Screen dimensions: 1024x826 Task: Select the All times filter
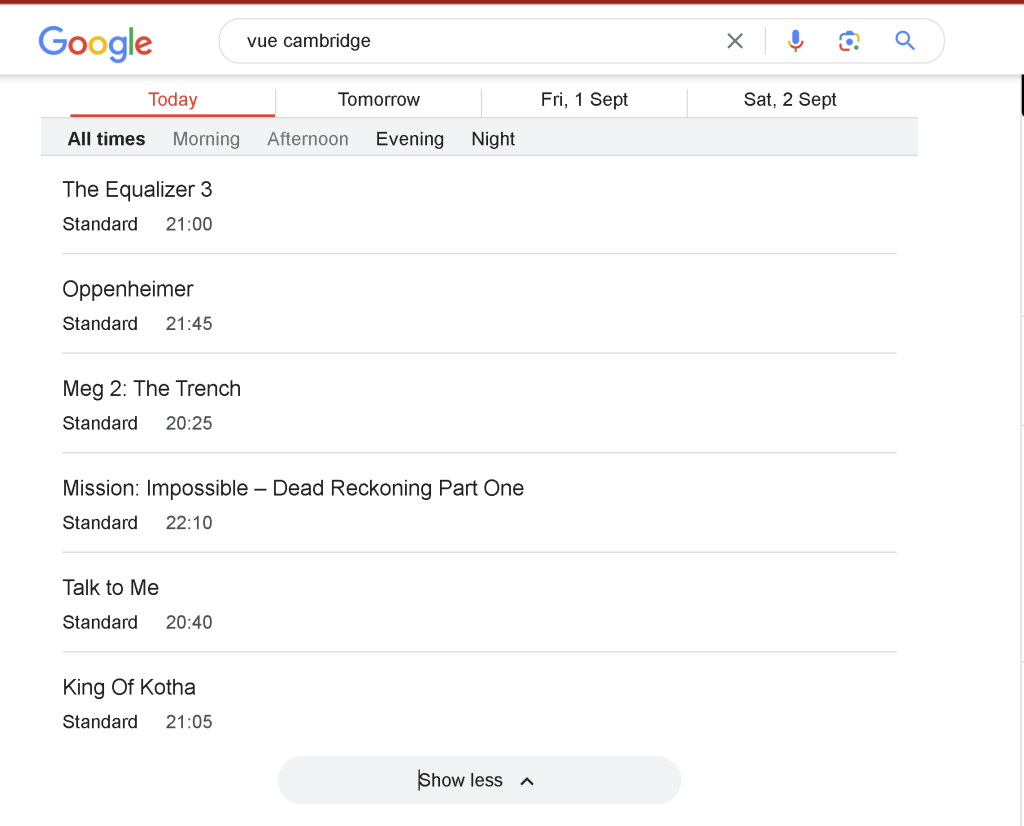pyautogui.click(x=106, y=139)
